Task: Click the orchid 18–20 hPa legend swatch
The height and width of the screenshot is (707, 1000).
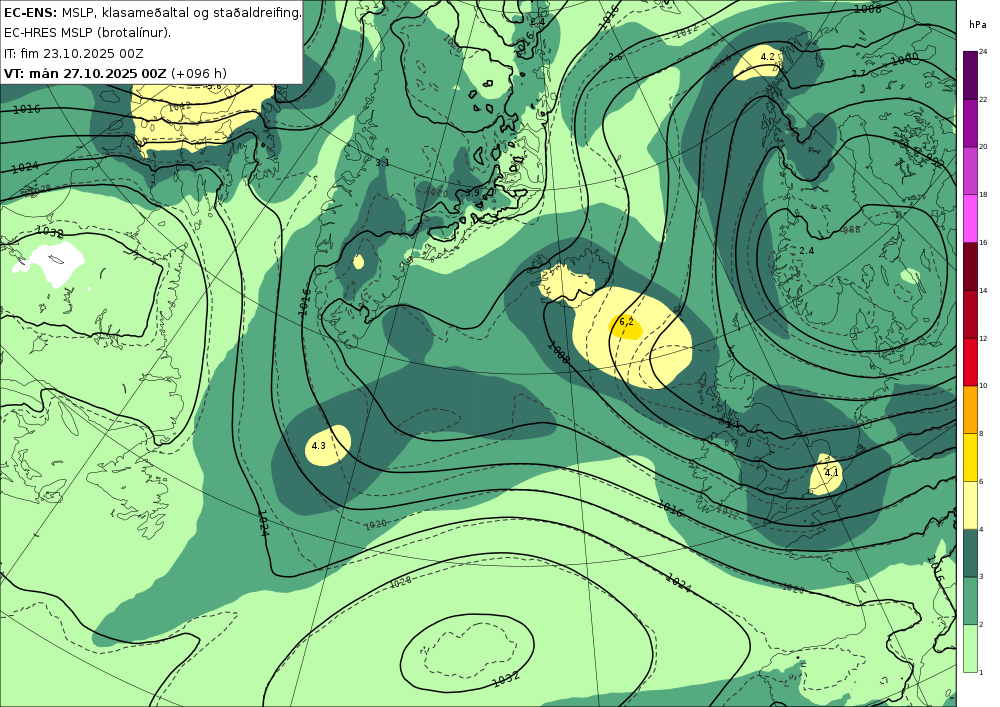Action: coord(970,170)
